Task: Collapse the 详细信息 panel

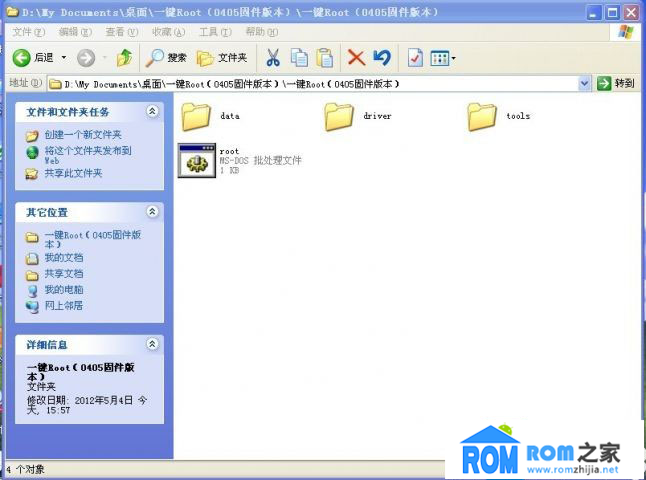Action: (152, 344)
